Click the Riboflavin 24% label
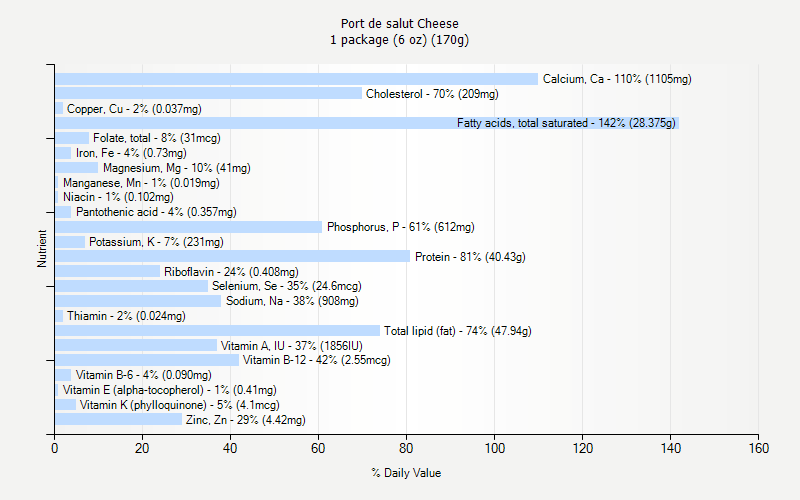The width and height of the screenshot is (800, 500). (x=231, y=272)
